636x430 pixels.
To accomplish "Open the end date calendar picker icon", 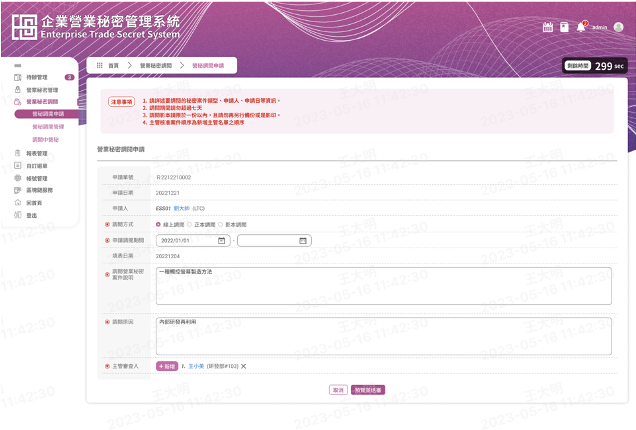I will tap(303, 241).
